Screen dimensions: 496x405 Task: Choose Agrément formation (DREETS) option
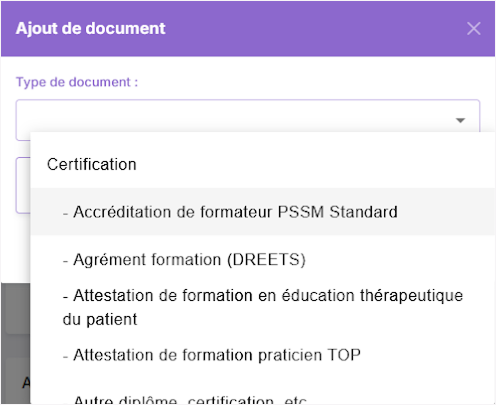(x=263, y=259)
